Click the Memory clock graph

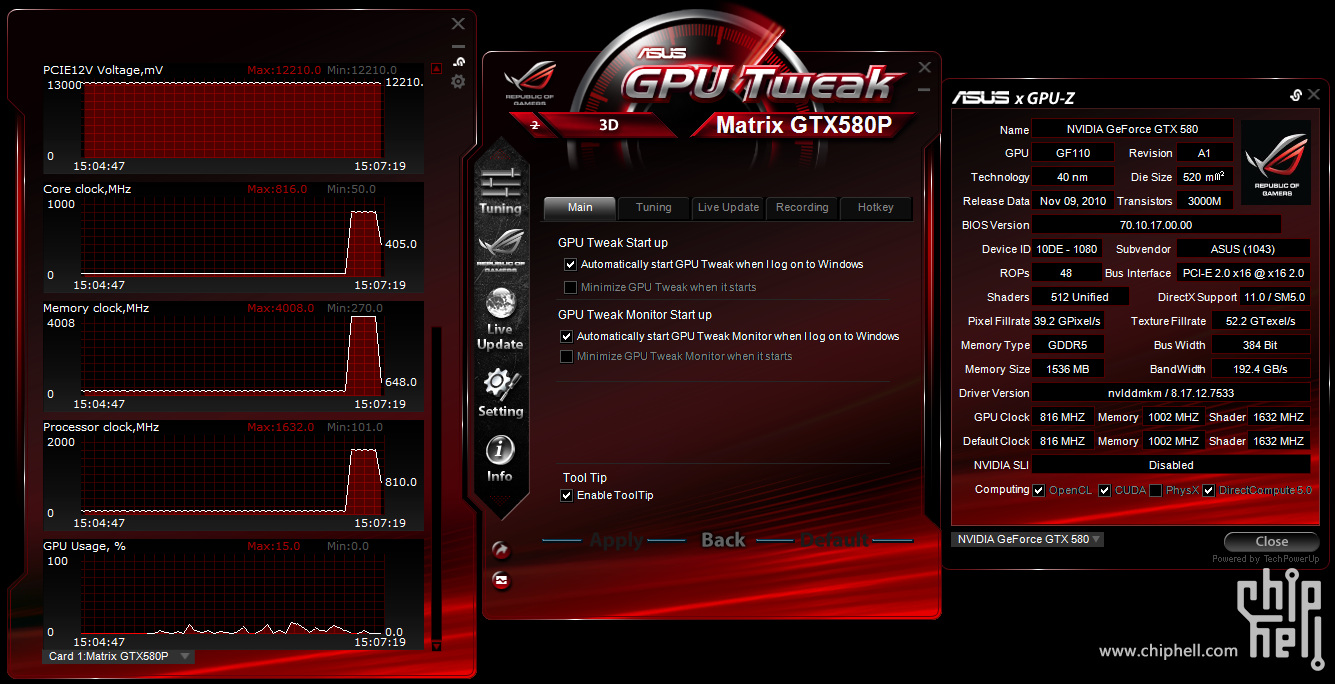pos(232,357)
